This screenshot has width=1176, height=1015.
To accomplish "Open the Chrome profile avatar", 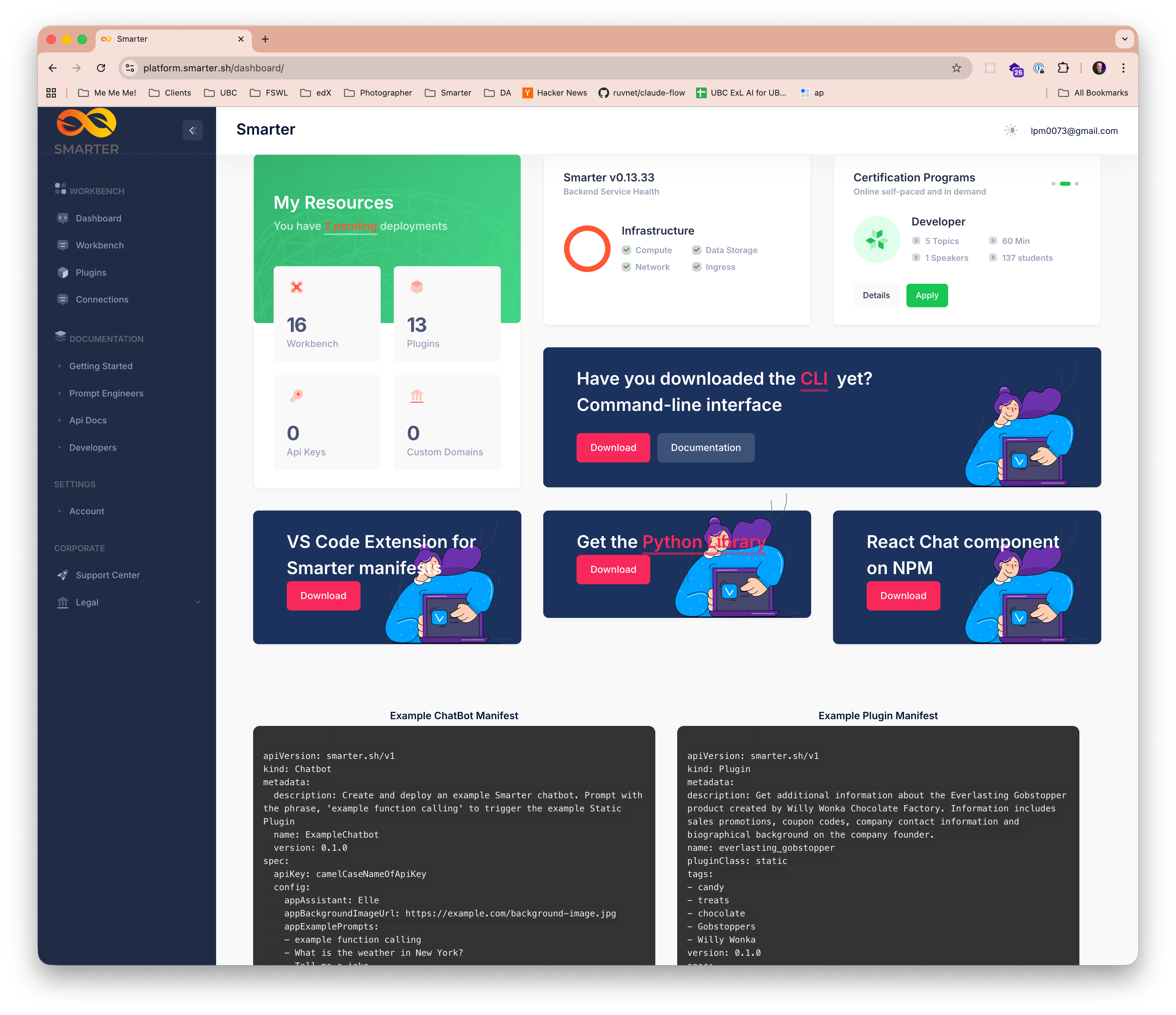I will click(1099, 68).
